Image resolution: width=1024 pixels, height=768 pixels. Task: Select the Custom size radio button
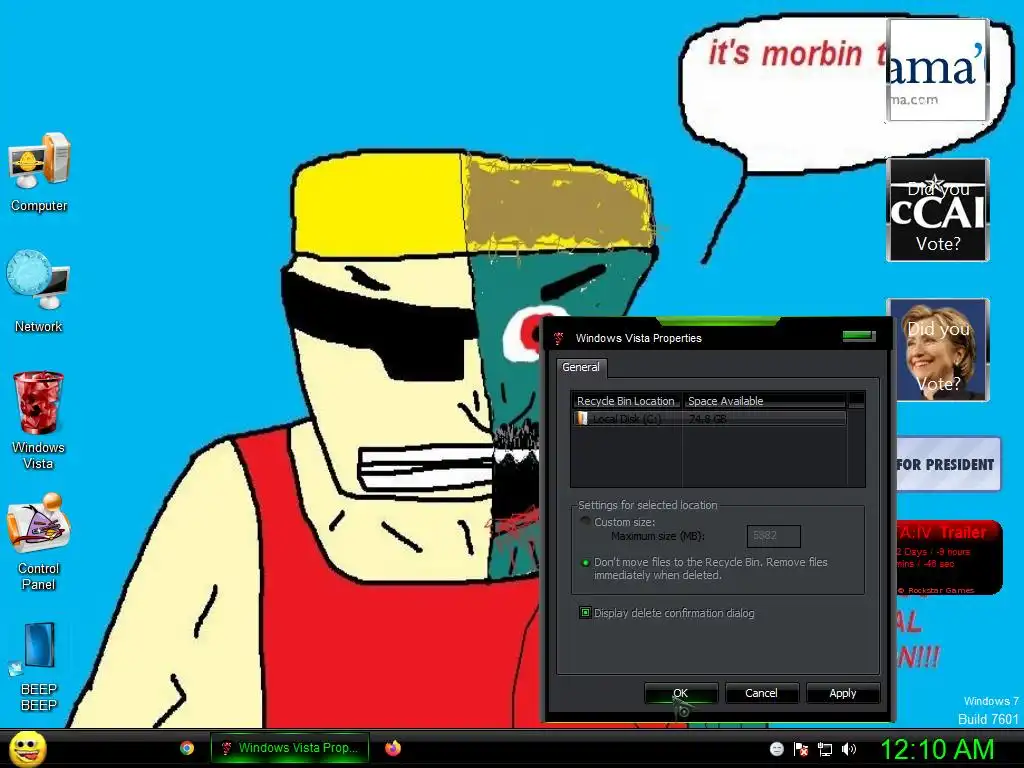585,521
